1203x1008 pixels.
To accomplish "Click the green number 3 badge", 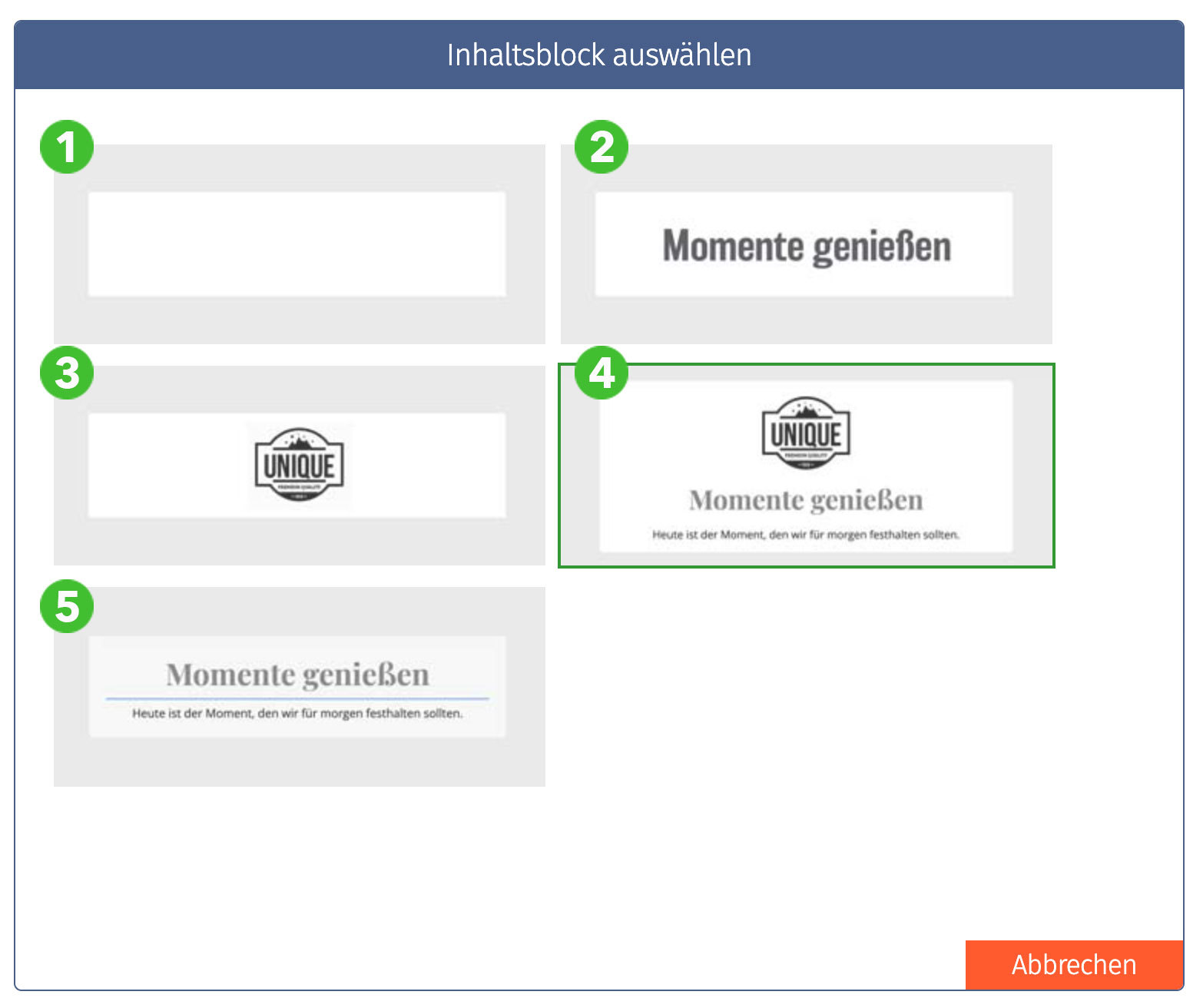I will (67, 373).
